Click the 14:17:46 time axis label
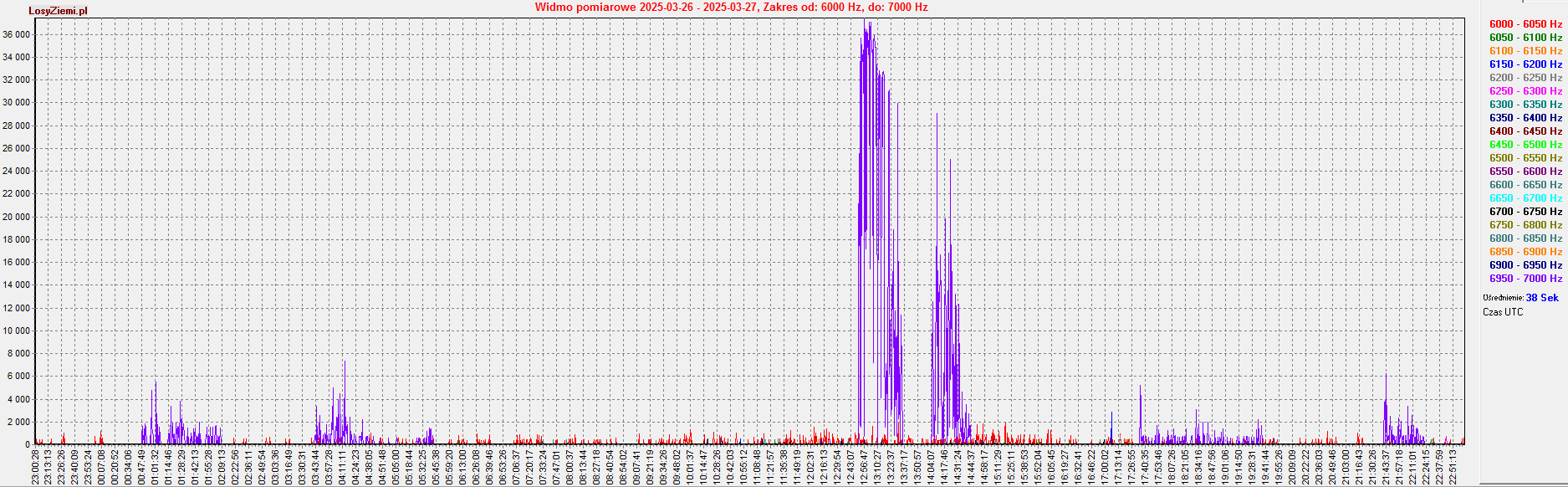Screen dimensions: 1568x487 tap(945, 467)
